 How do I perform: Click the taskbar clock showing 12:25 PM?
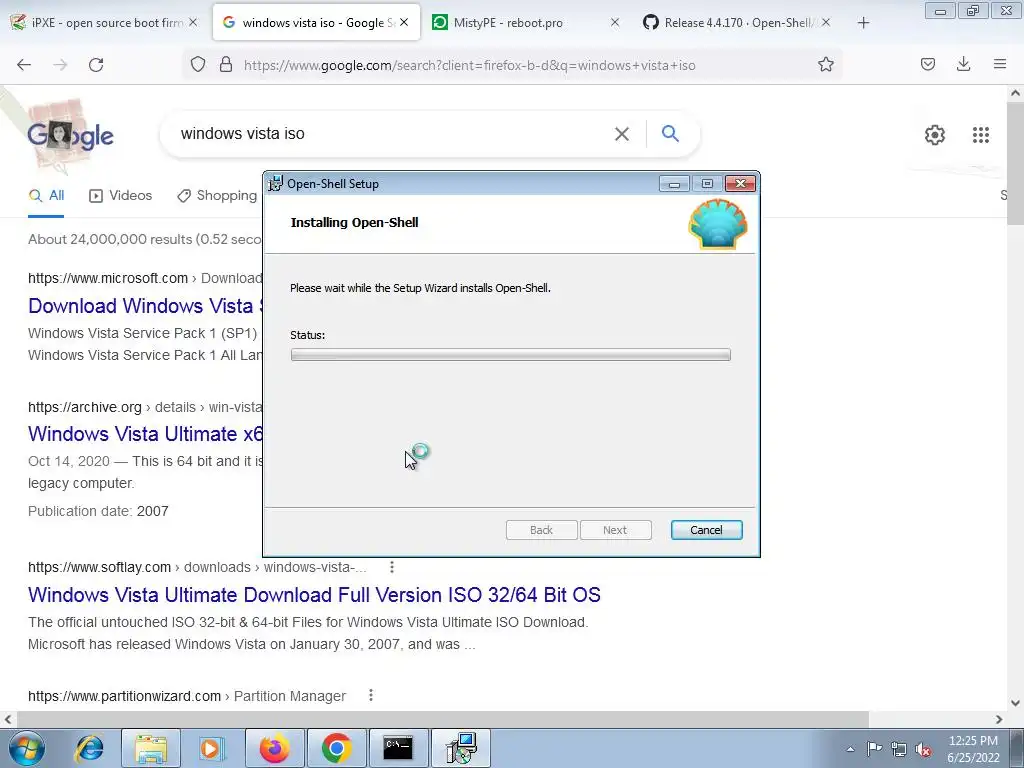[x=973, y=749]
